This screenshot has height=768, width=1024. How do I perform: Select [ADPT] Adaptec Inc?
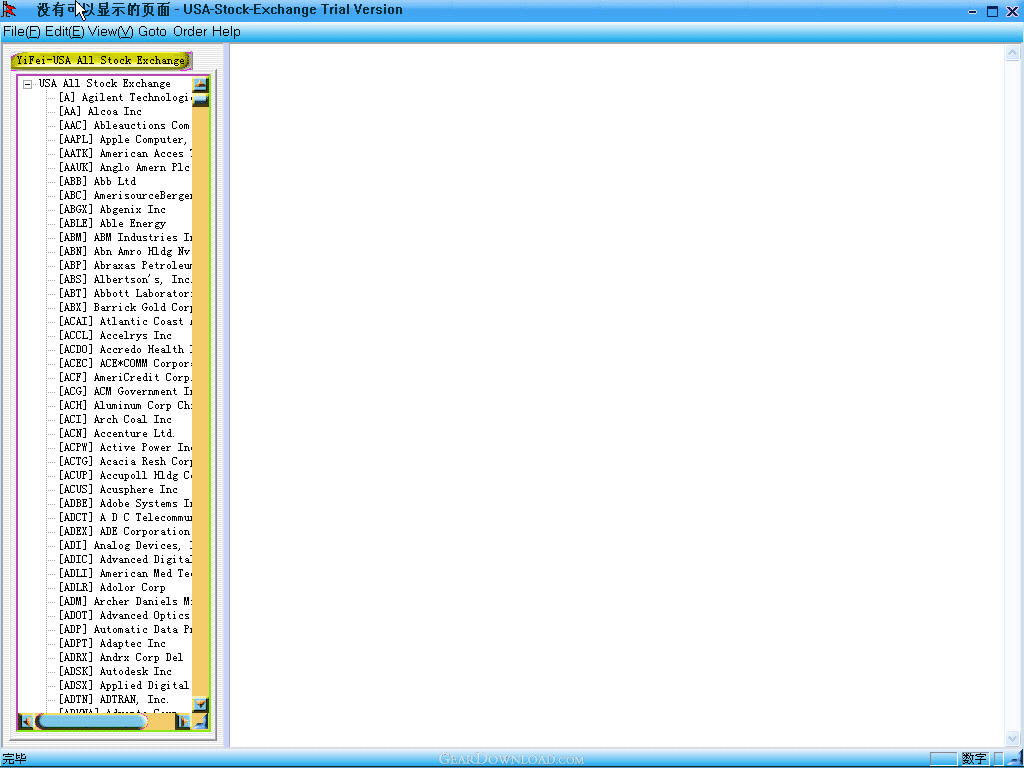coord(112,643)
